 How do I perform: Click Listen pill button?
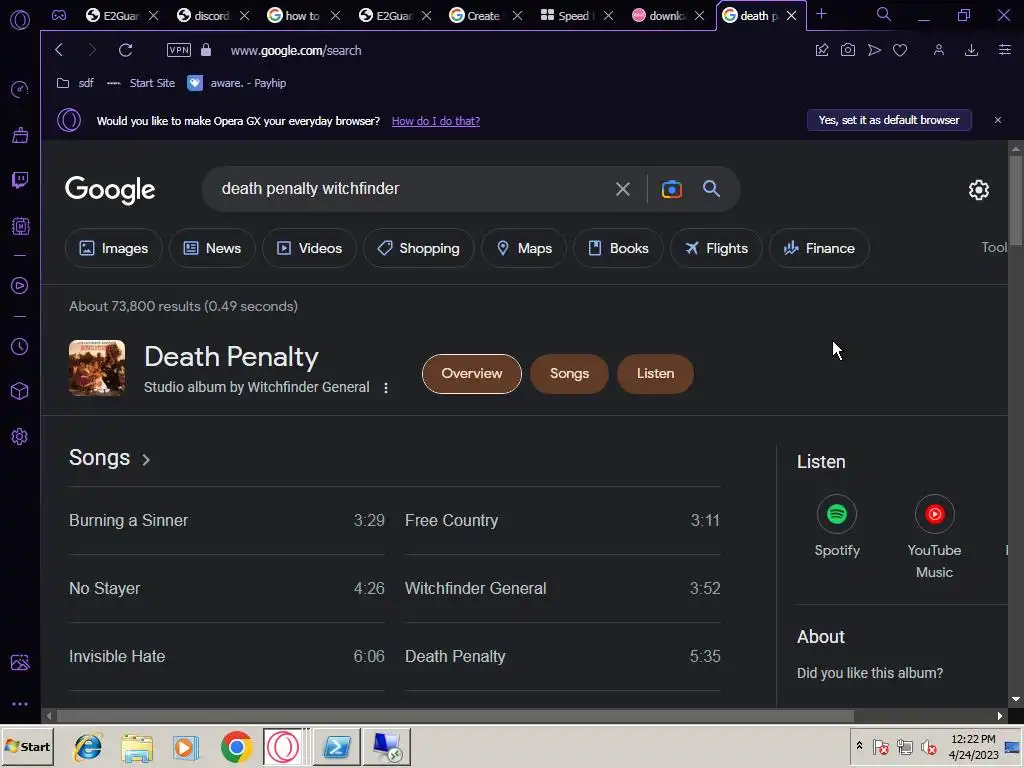(655, 374)
